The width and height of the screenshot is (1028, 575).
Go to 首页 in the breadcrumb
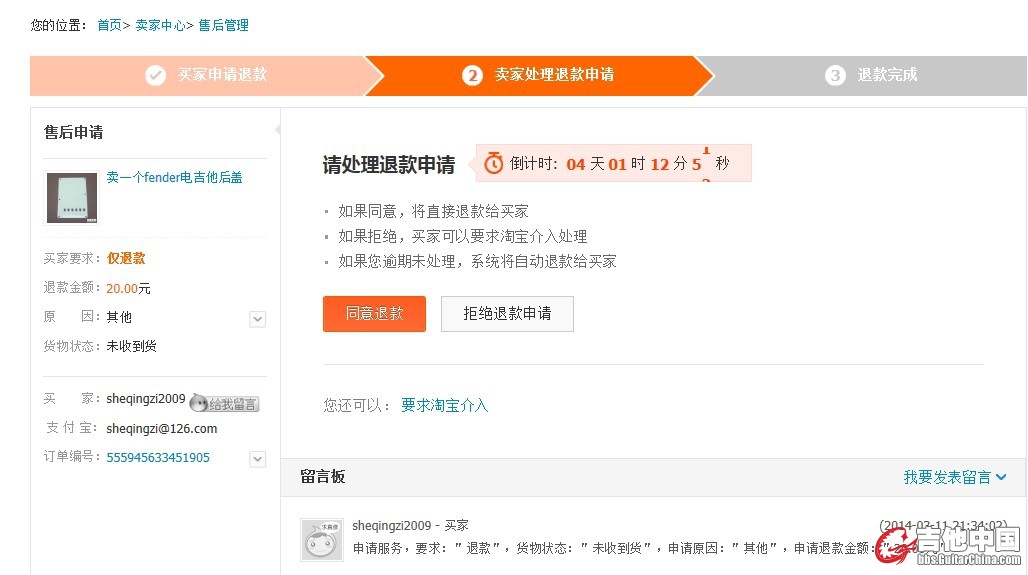coord(109,25)
